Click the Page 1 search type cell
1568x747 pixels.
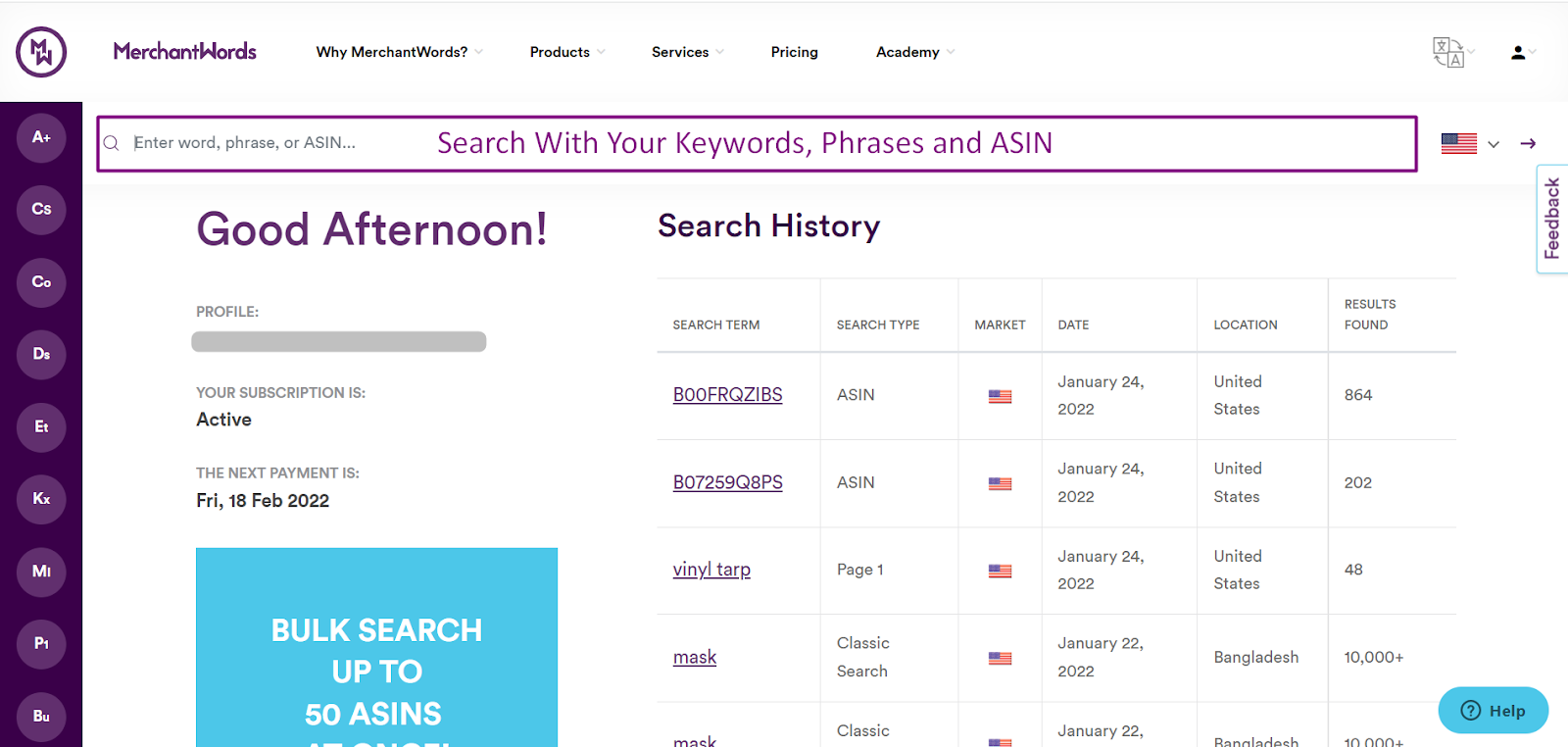(860, 570)
